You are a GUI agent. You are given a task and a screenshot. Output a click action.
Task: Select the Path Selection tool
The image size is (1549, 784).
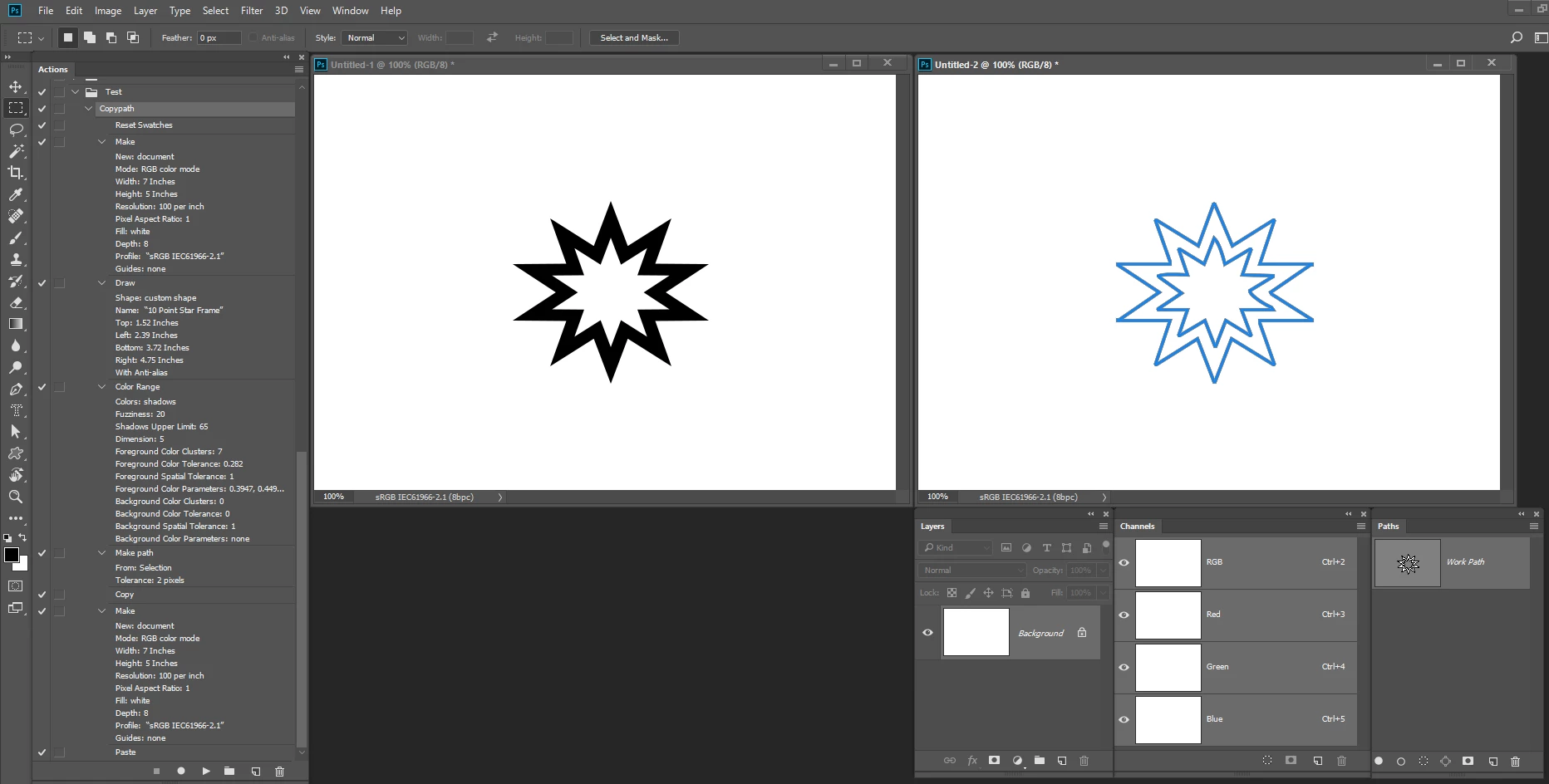click(16, 432)
